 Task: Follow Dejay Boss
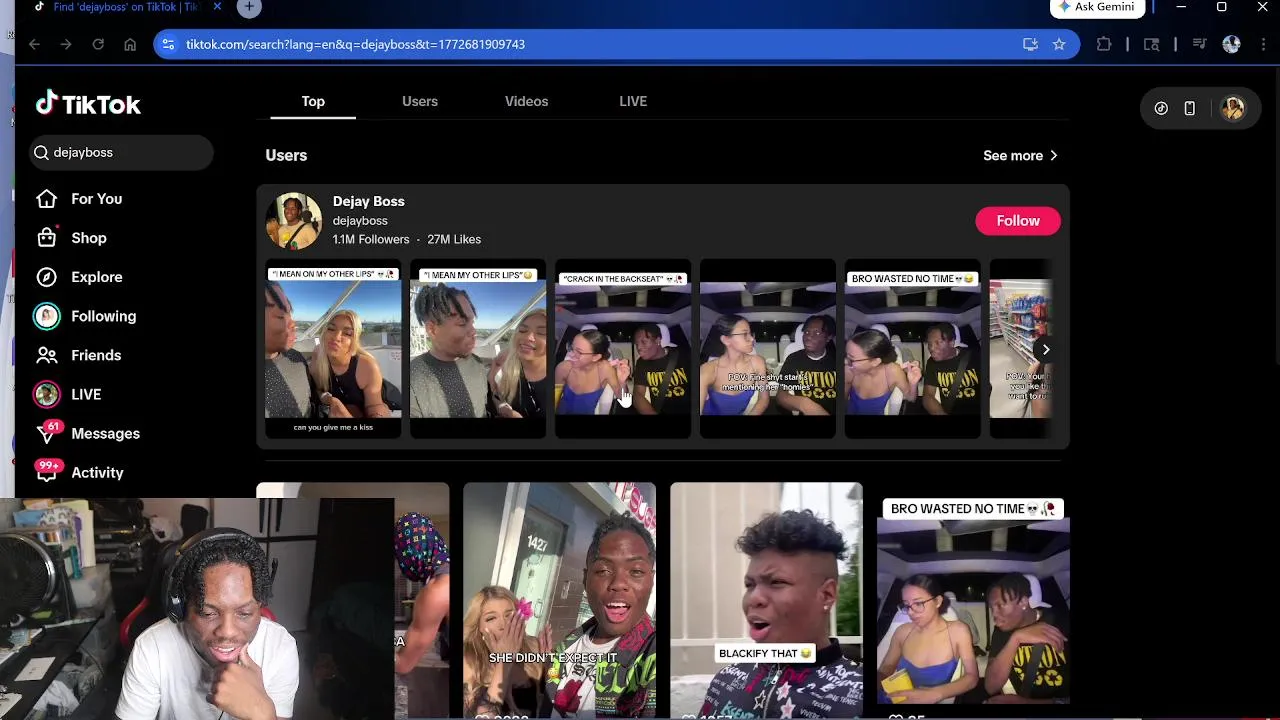coord(1018,221)
